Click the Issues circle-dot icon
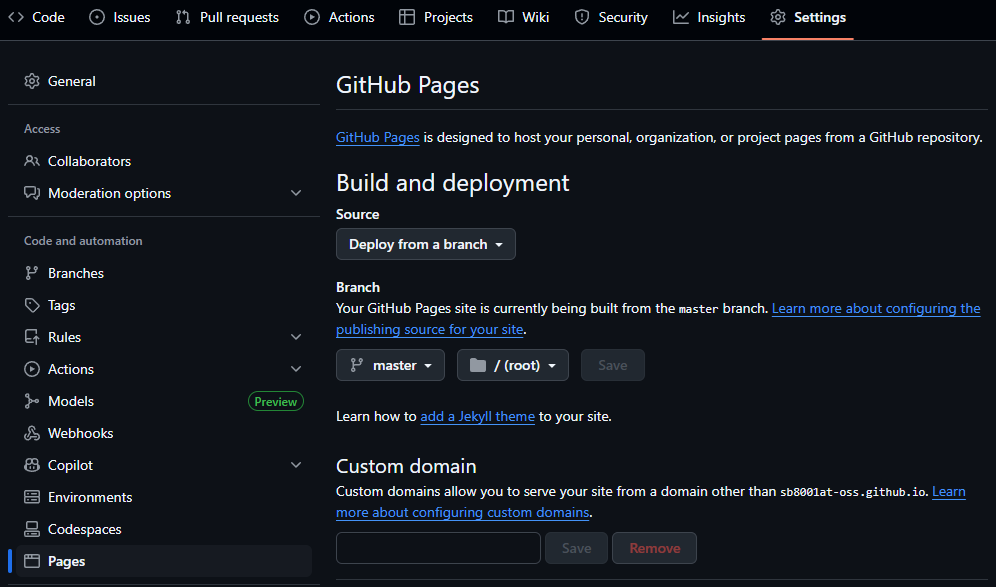 point(97,17)
